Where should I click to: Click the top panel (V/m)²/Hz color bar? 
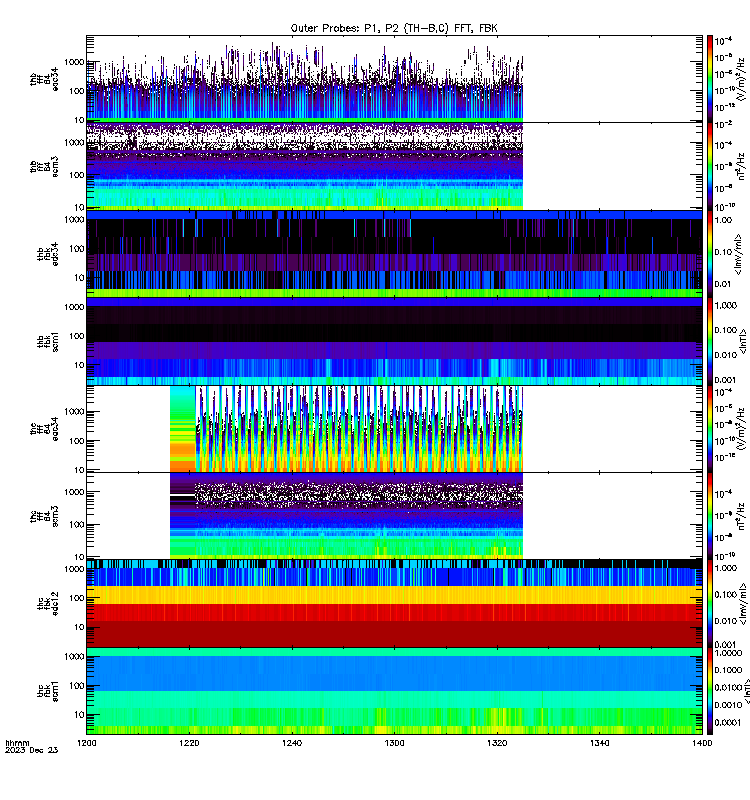tap(710, 79)
